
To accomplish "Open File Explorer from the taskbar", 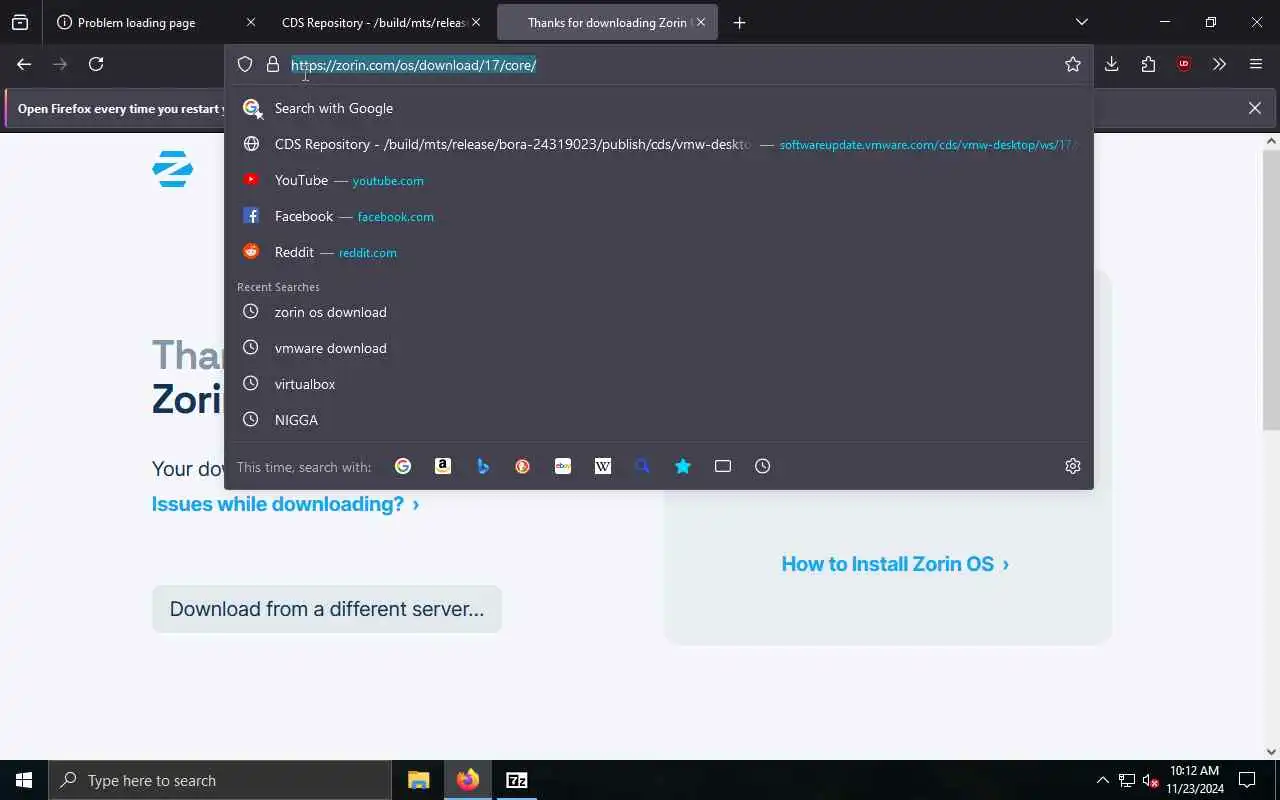I will click(419, 780).
